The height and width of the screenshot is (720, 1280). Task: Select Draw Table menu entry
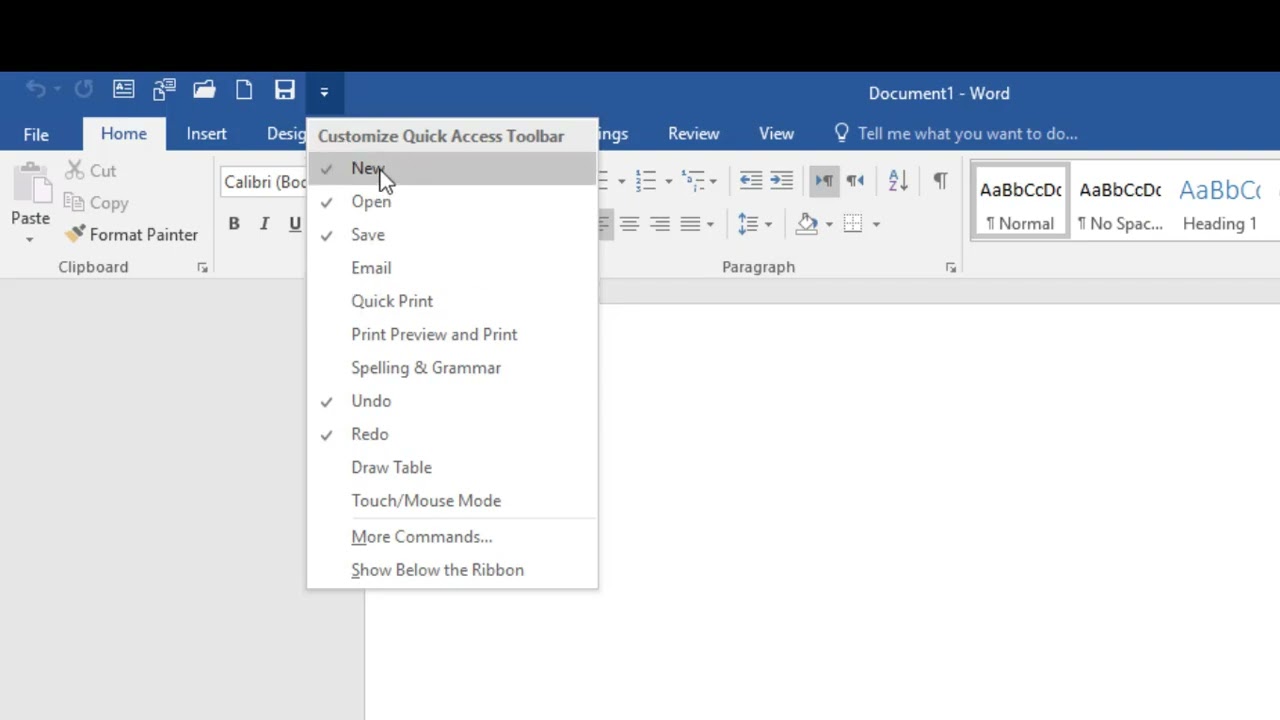tap(452, 467)
